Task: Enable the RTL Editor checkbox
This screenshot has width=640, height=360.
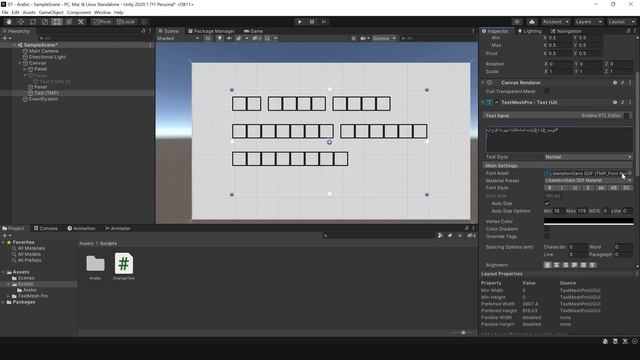Action: pyautogui.click(x=627, y=116)
